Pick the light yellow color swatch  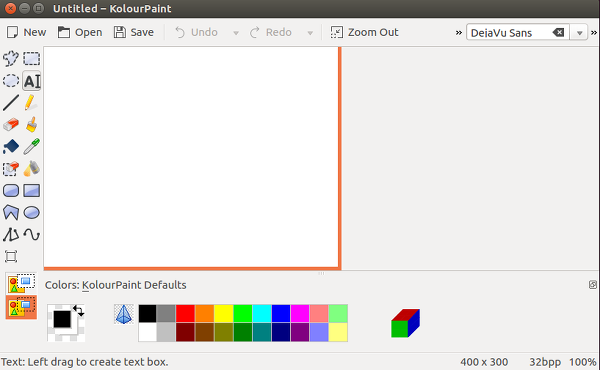tap(338, 332)
